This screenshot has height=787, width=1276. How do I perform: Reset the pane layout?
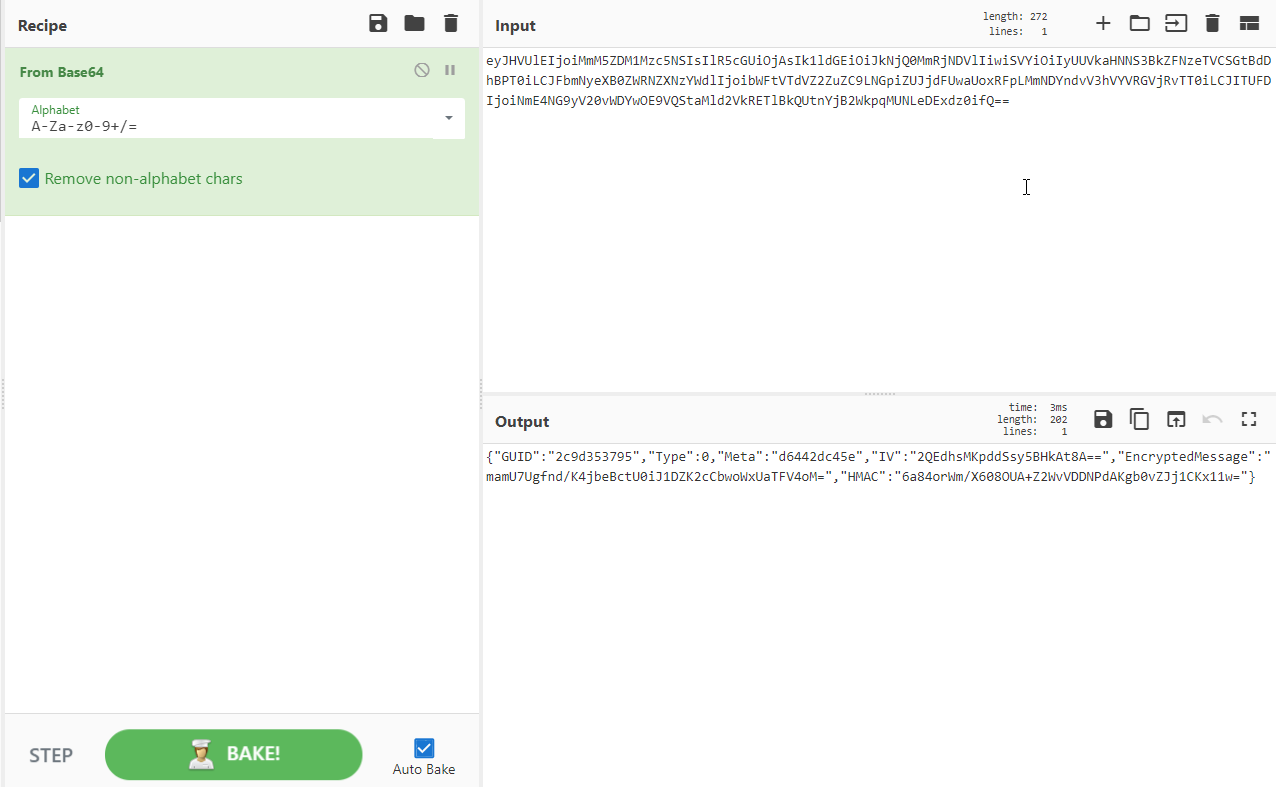click(x=1249, y=24)
